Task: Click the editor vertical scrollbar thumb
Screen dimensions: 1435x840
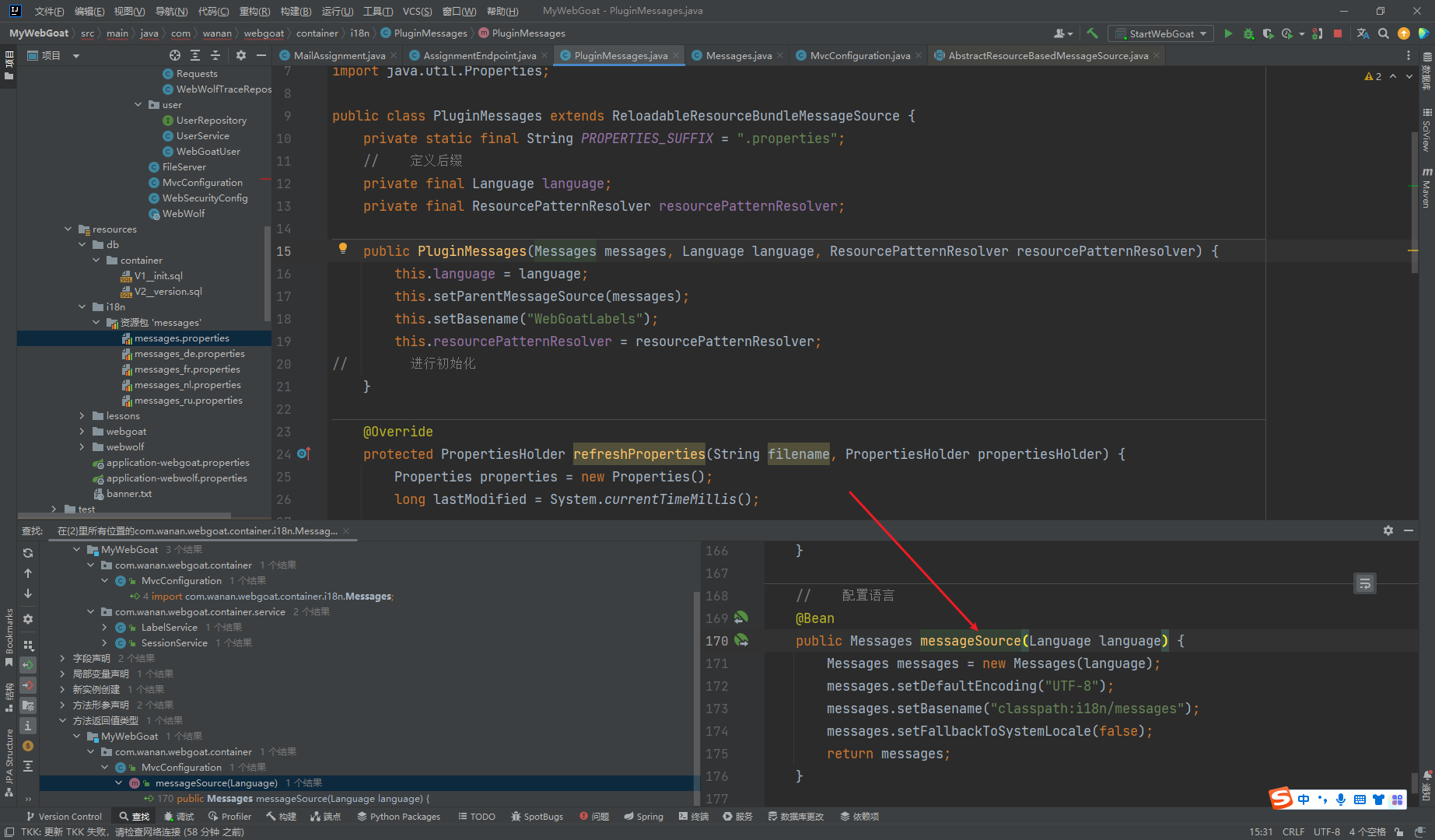Action: [1414, 202]
